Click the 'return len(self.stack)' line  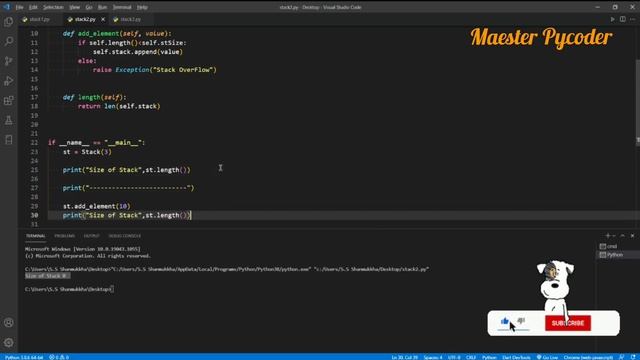[119, 106]
